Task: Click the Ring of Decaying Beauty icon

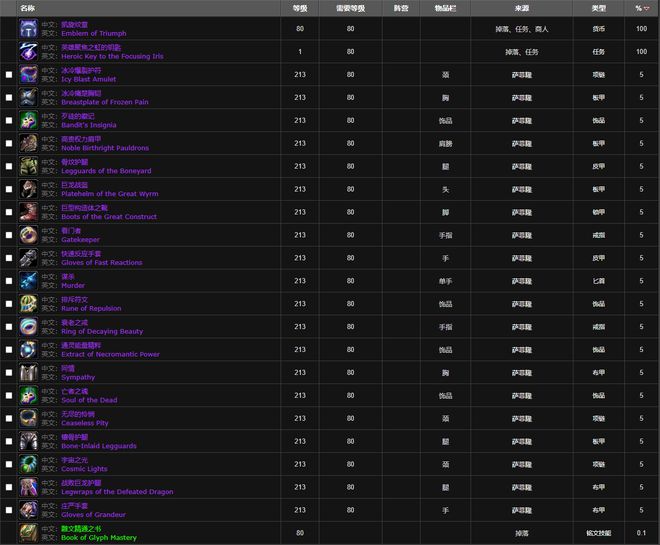Action: pos(29,327)
